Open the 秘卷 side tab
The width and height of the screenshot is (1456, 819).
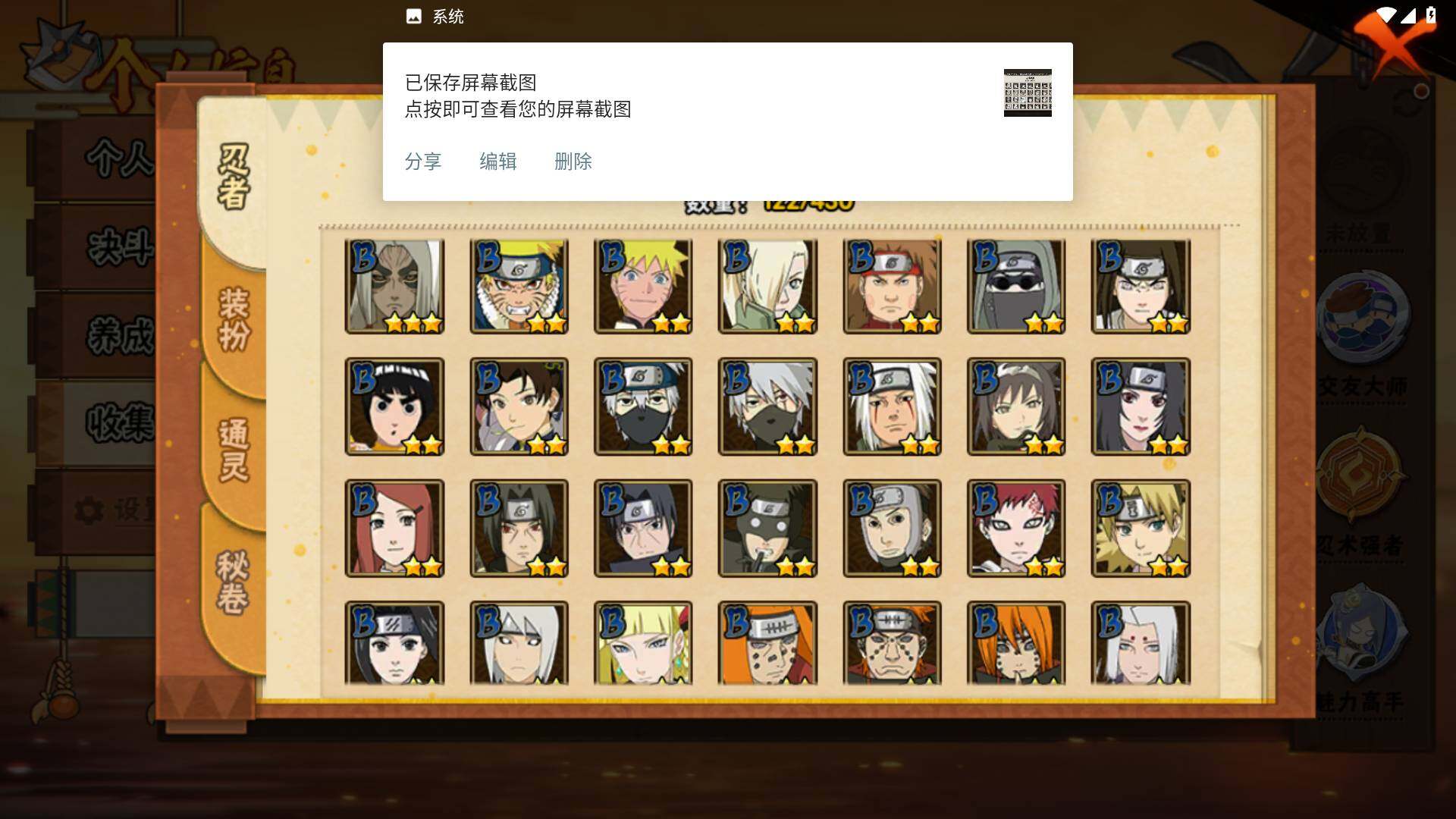tap(232, 582)
